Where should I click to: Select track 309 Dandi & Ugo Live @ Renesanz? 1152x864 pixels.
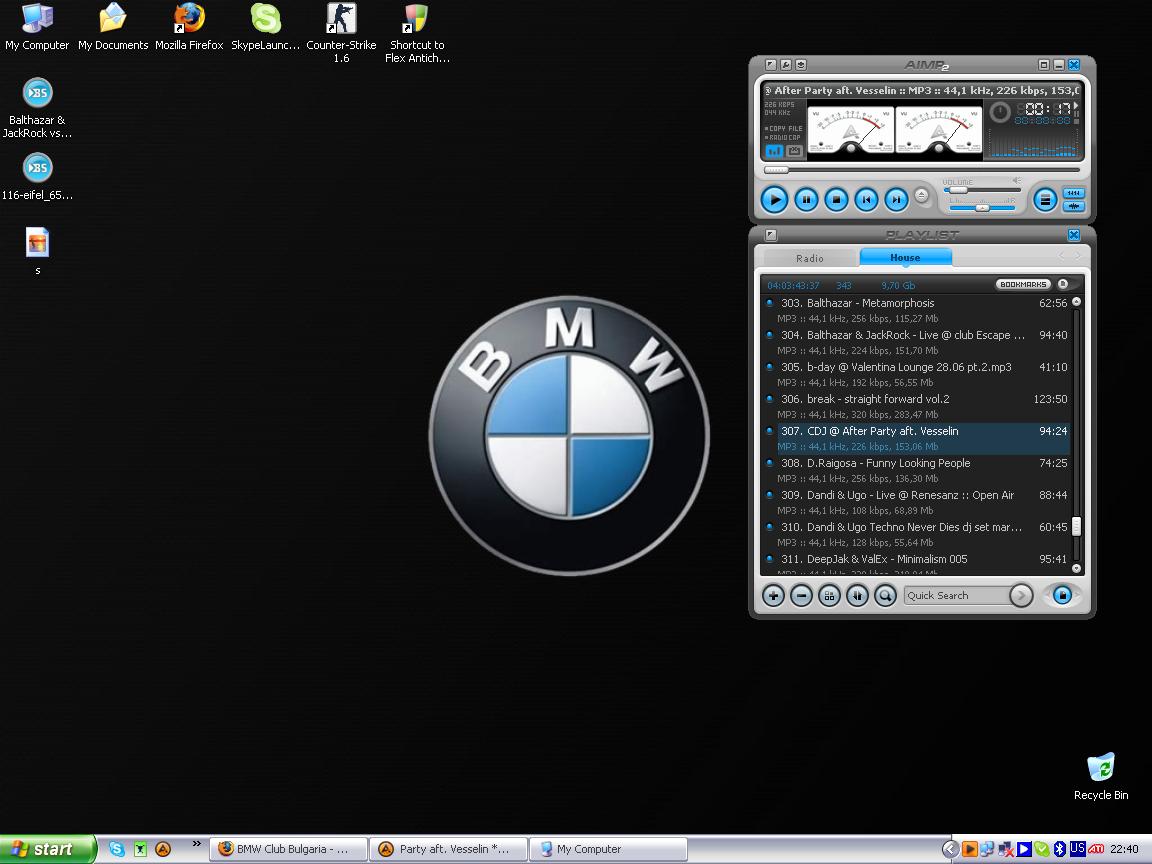[917, 503]
